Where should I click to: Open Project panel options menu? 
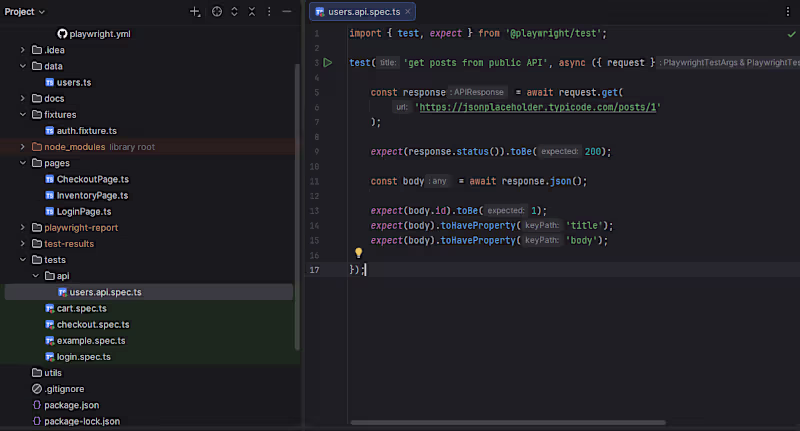click(269, 12)
